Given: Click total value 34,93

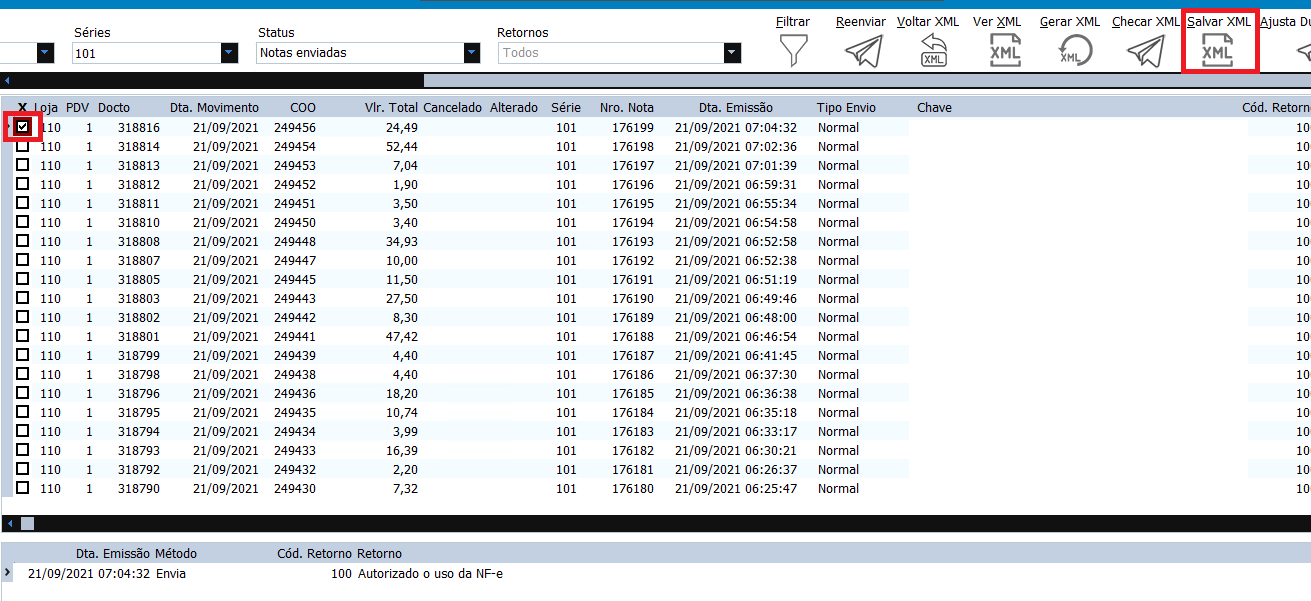Looking at the screenshot, I should click(402, 241).
